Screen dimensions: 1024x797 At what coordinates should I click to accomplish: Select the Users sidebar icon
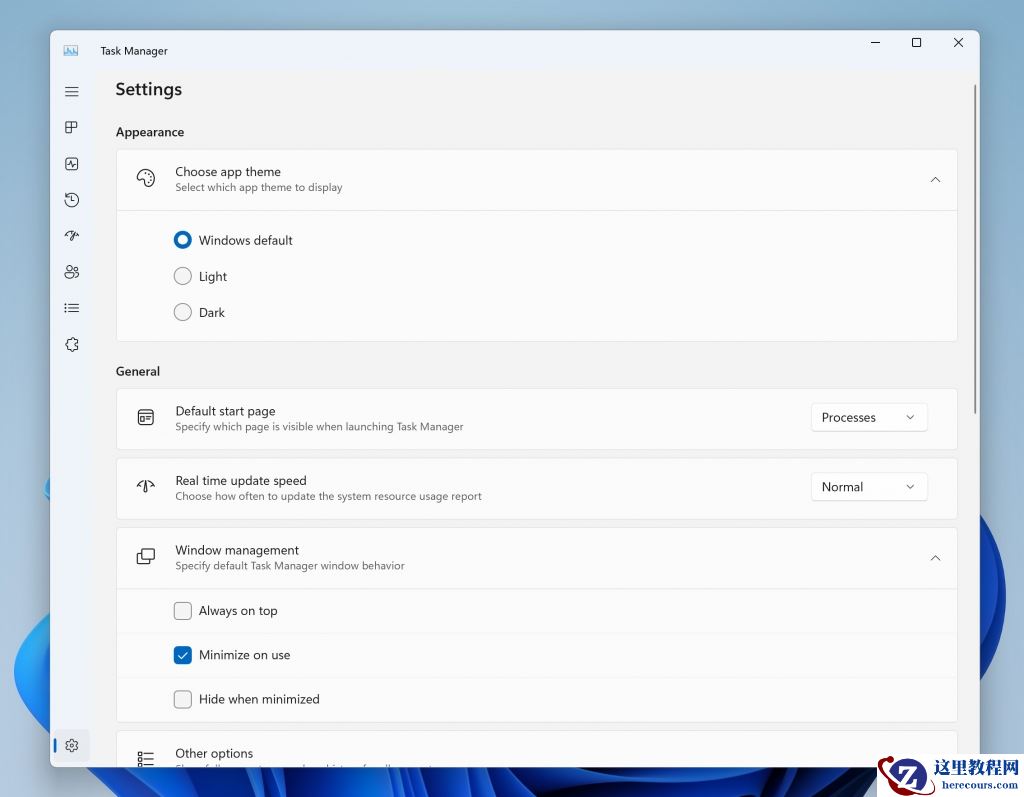(71, 271)
